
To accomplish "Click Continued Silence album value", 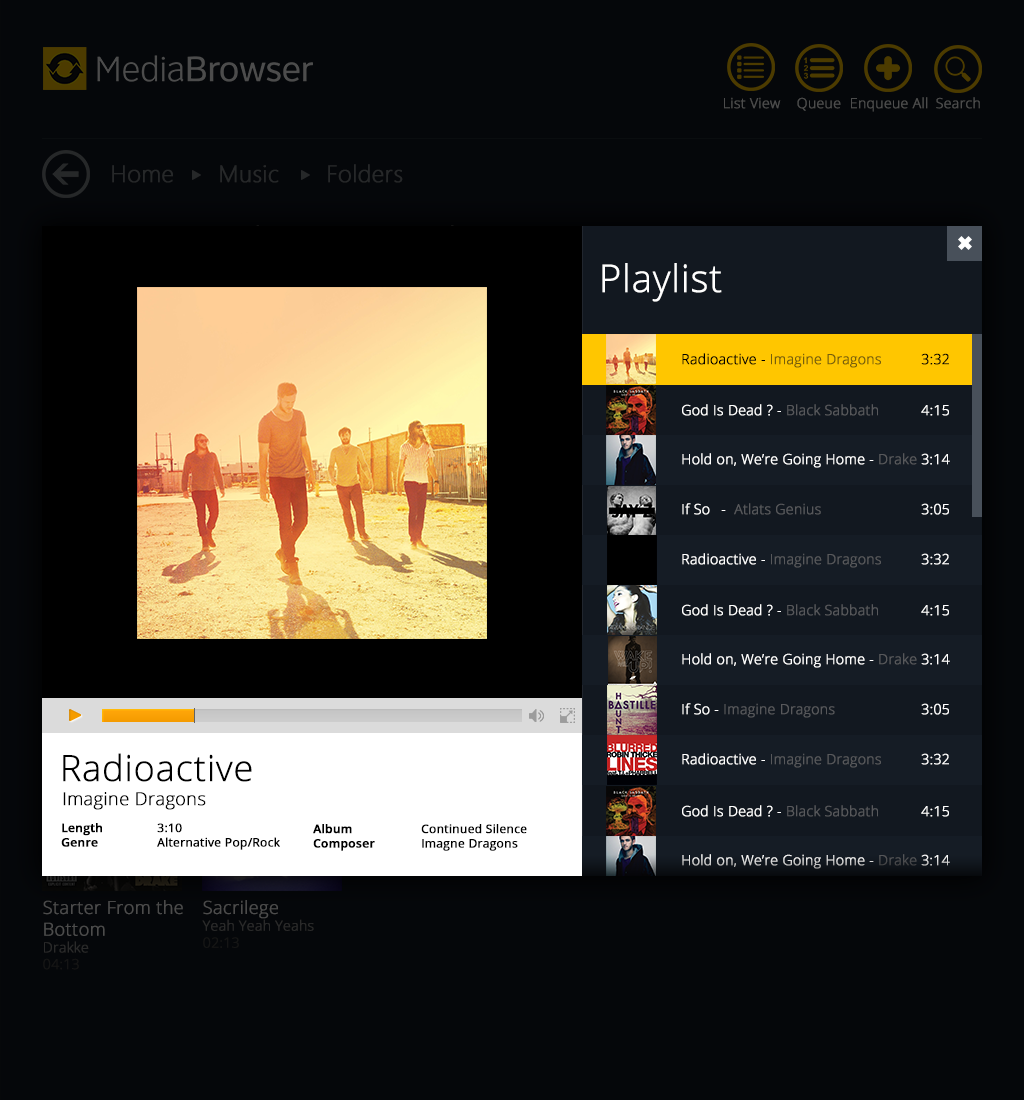I will pos(473,829).
